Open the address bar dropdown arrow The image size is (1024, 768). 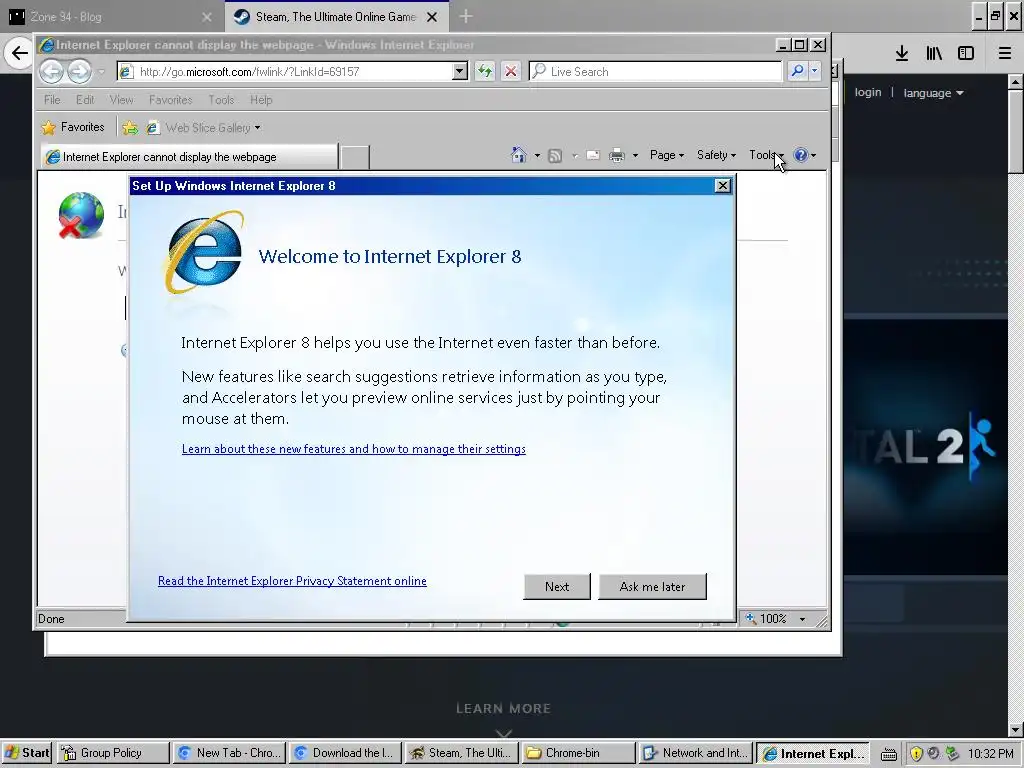[x=460, y=71]
